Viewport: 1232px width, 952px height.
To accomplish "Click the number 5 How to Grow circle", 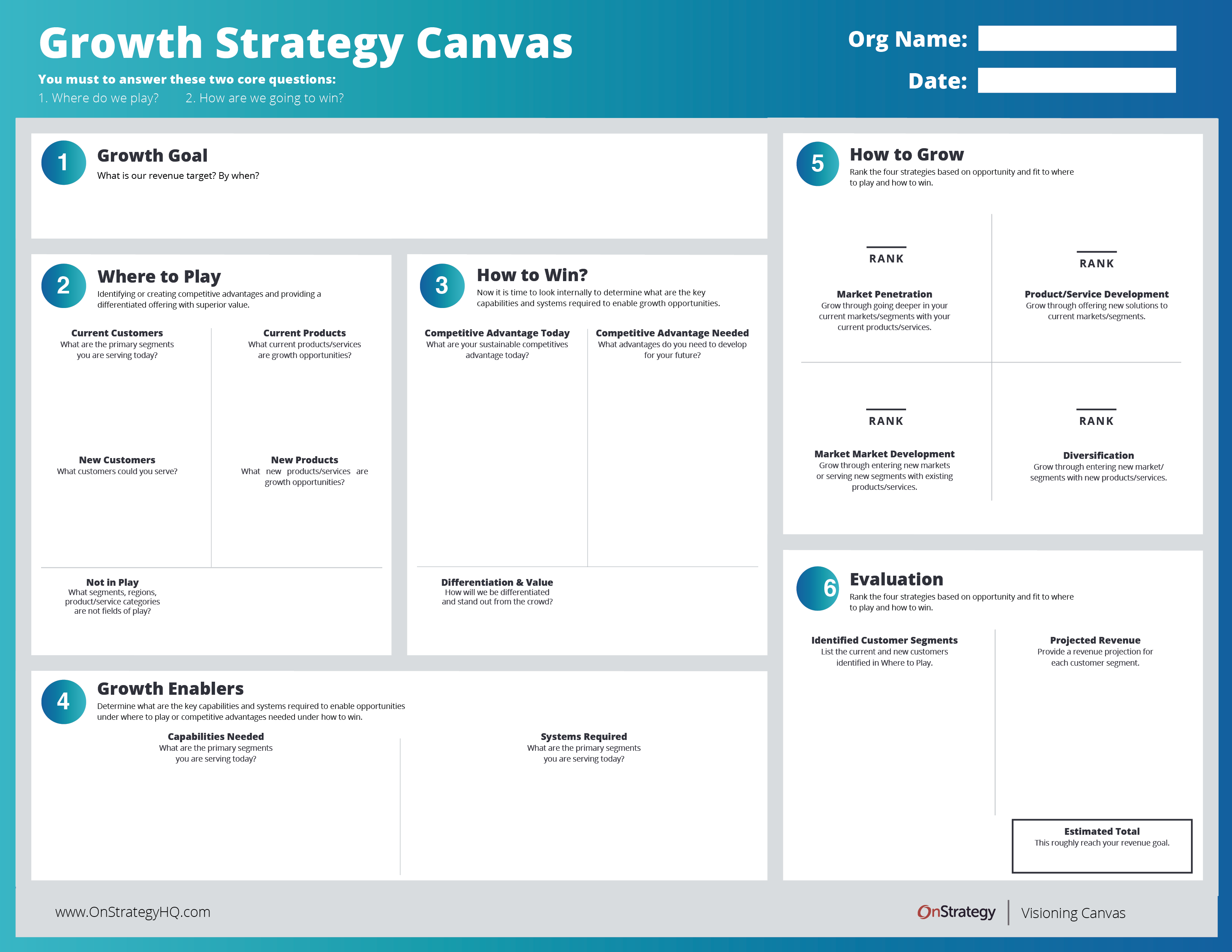I will 818,164.
